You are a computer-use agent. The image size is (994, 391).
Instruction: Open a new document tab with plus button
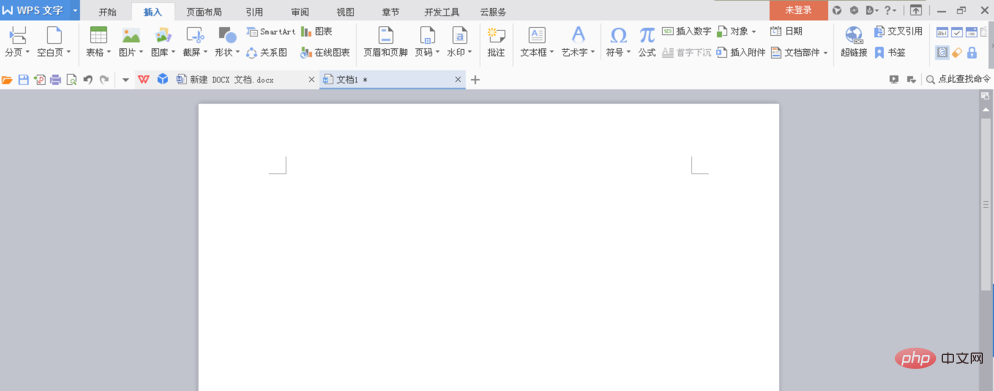[x=475, y=79]
